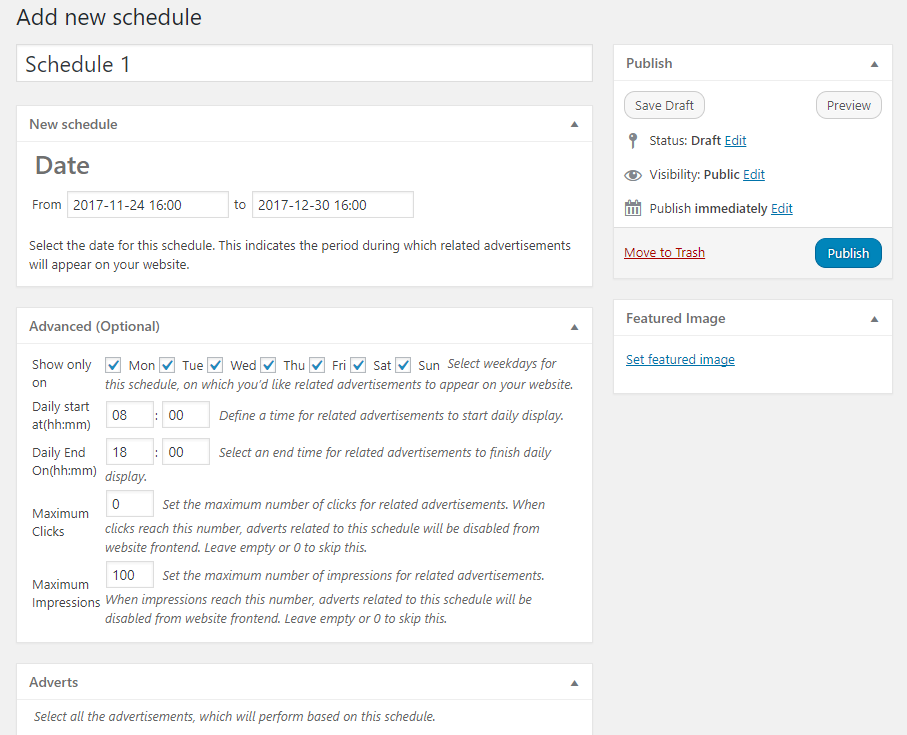
Task: Collapse the Featured Image panel
Action: 875,319
